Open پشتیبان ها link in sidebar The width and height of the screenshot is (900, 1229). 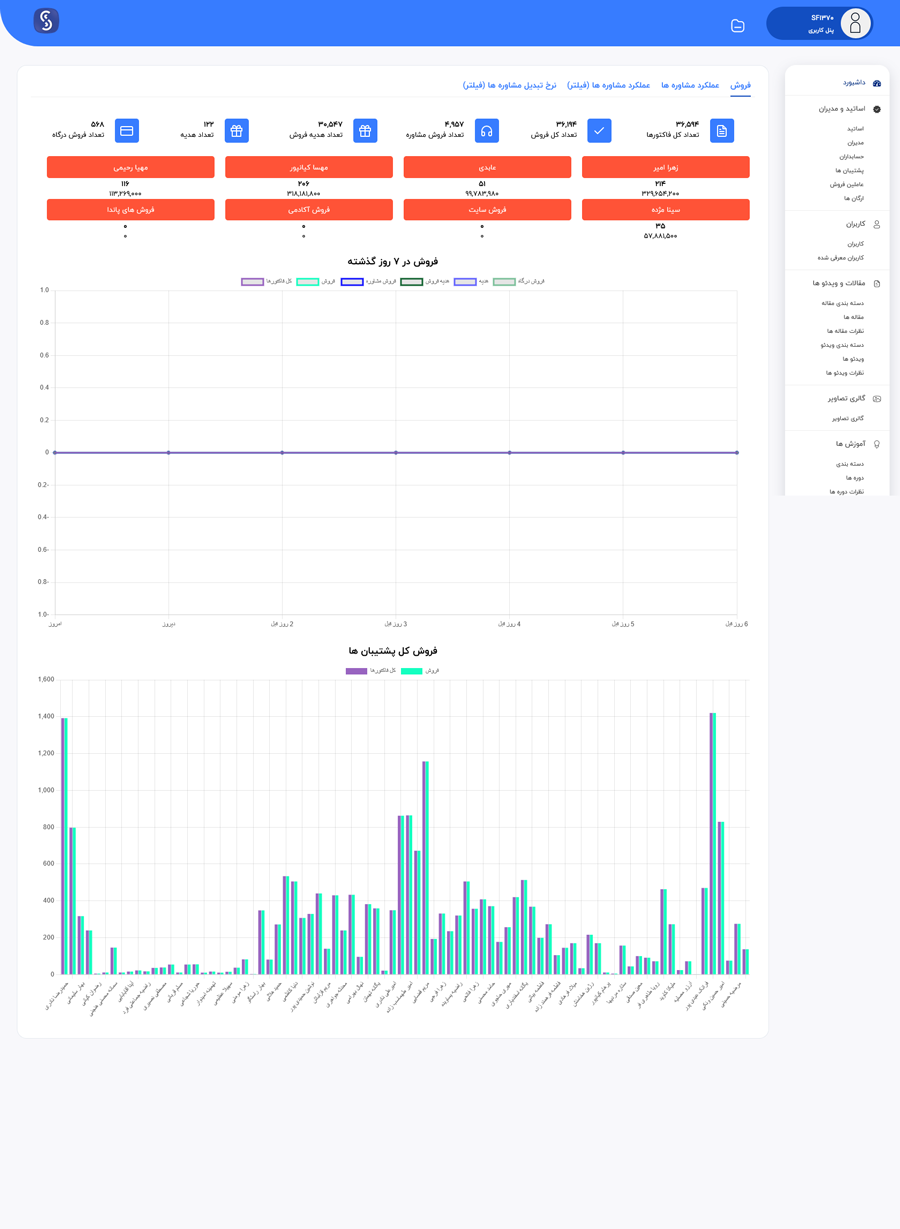pos(850,171)
